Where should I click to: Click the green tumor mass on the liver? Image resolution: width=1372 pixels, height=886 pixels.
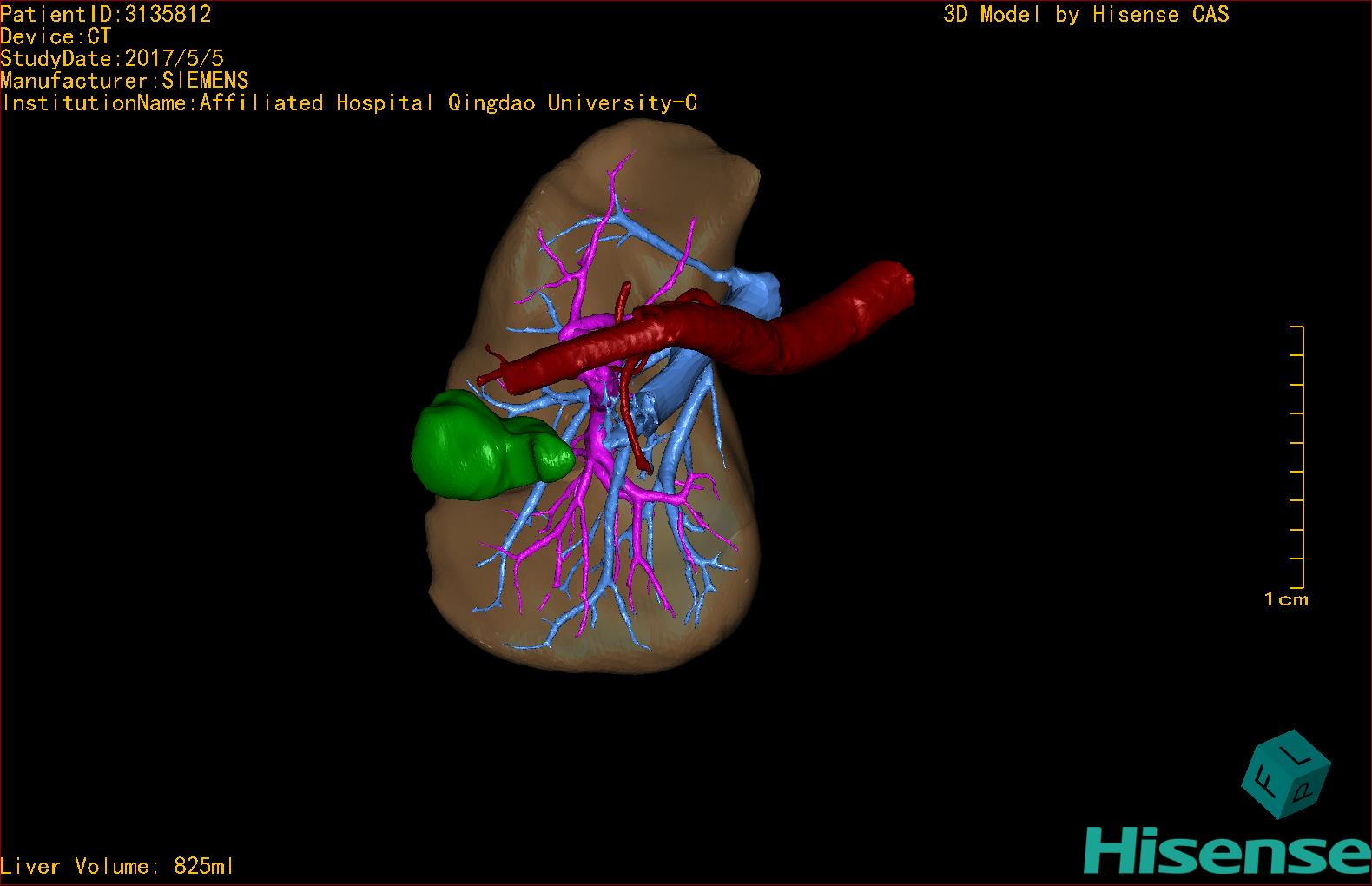[x=491, y=446]
